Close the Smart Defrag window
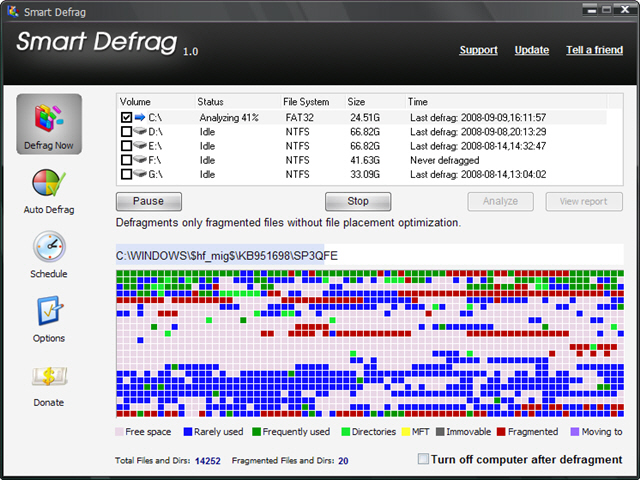Image resolution: width=640 pixels, height=480 pixels. pyautogui.click(x=625, y=10)
